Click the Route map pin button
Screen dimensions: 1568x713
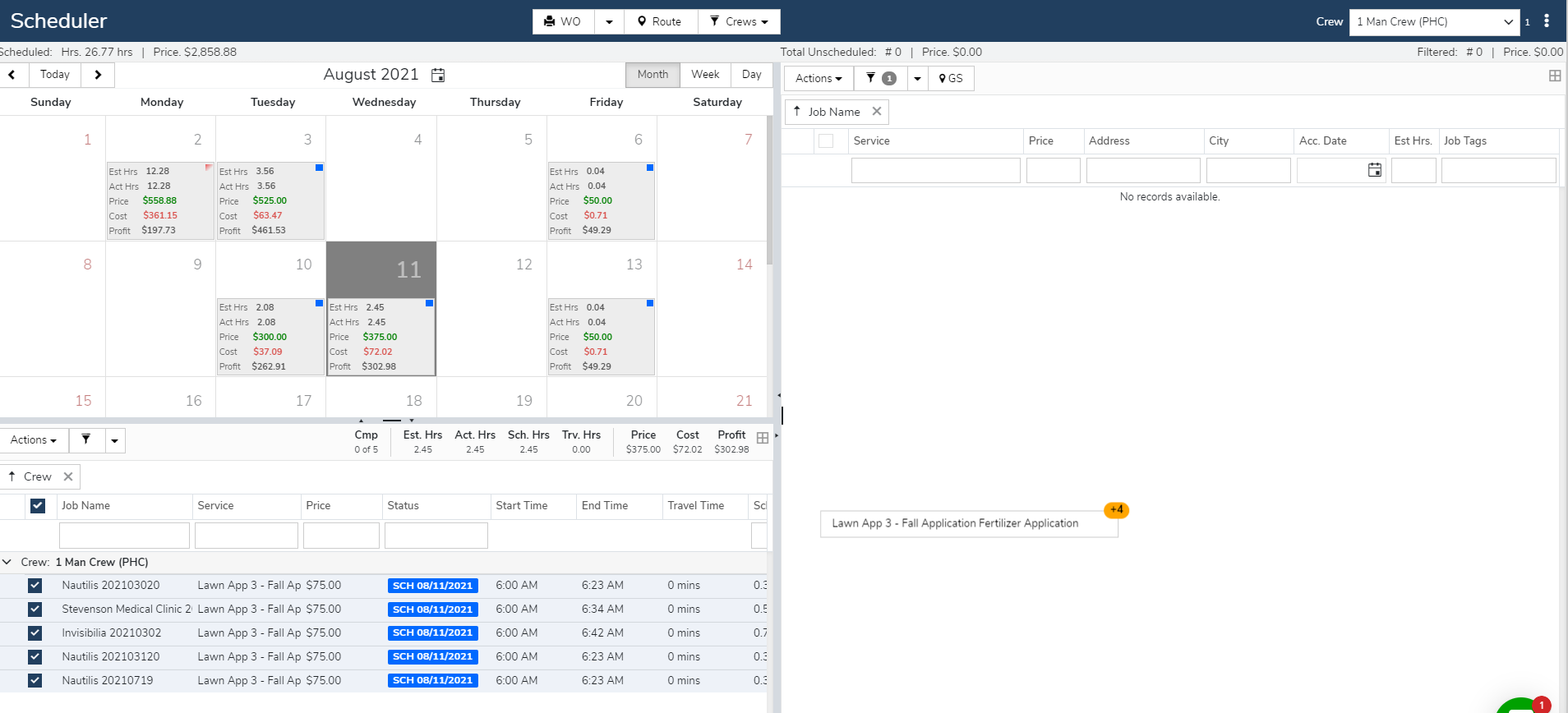(661, 21)
